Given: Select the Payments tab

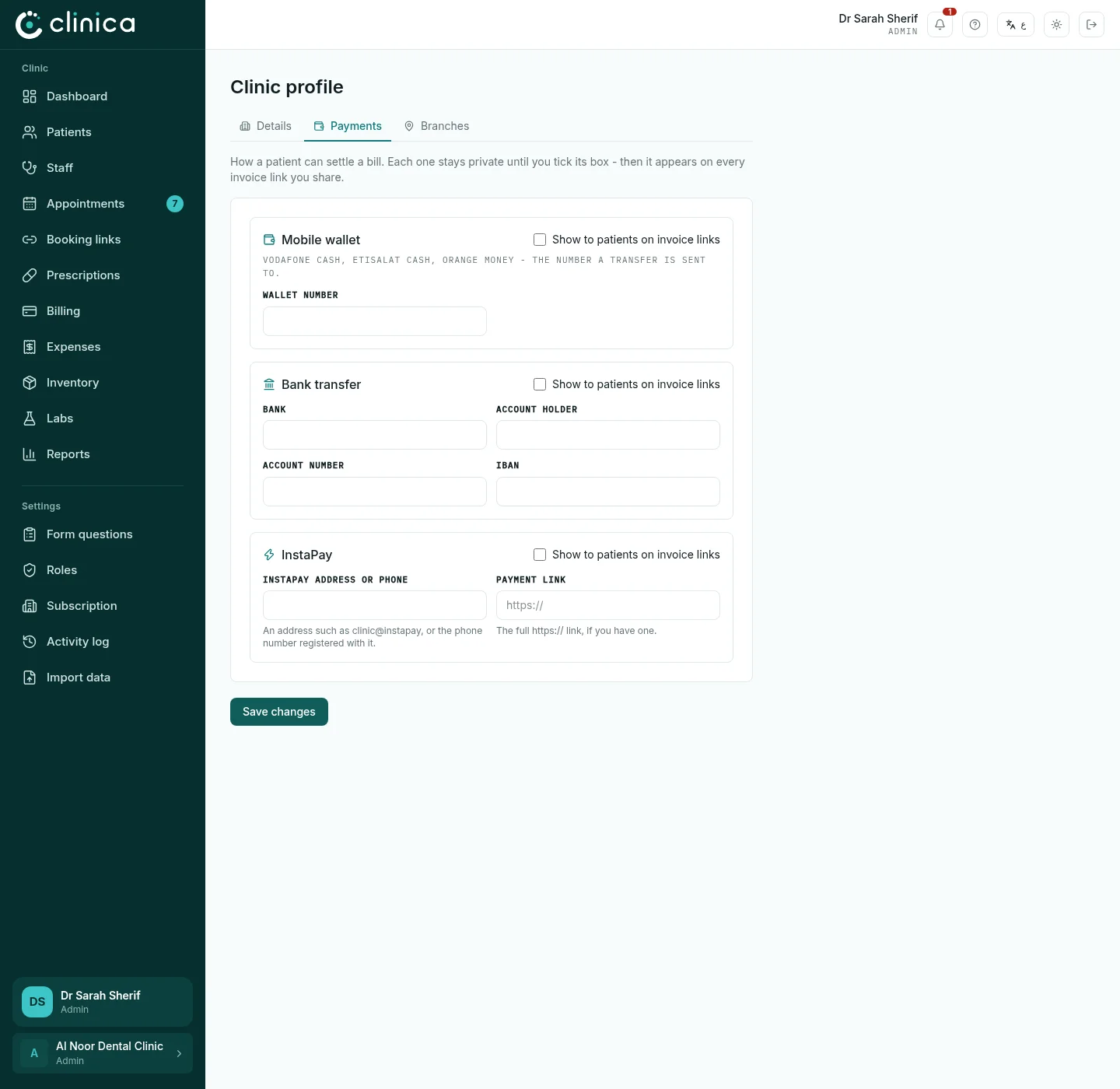Looking at the screenshot, I should tap(348, 126).
